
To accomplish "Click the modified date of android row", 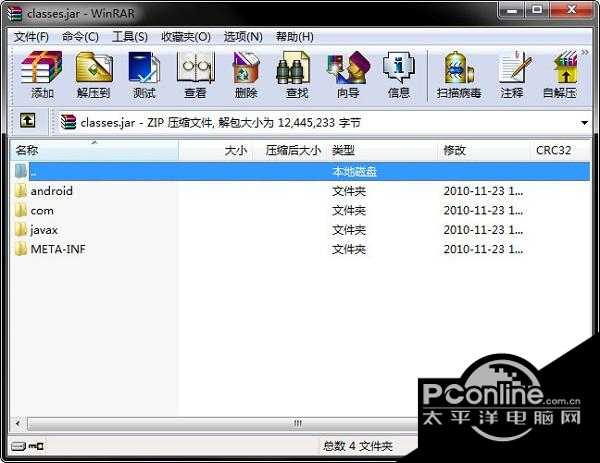I will click(x=483, y=191).
